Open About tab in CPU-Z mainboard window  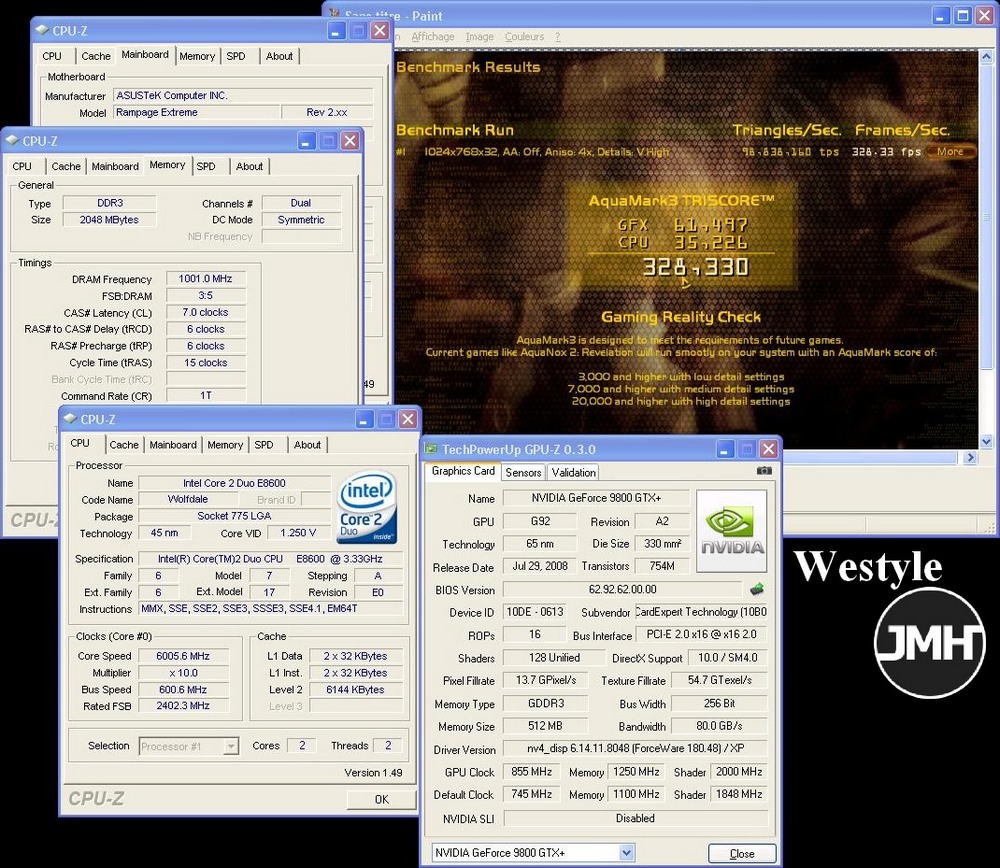[x=279, y=56]
